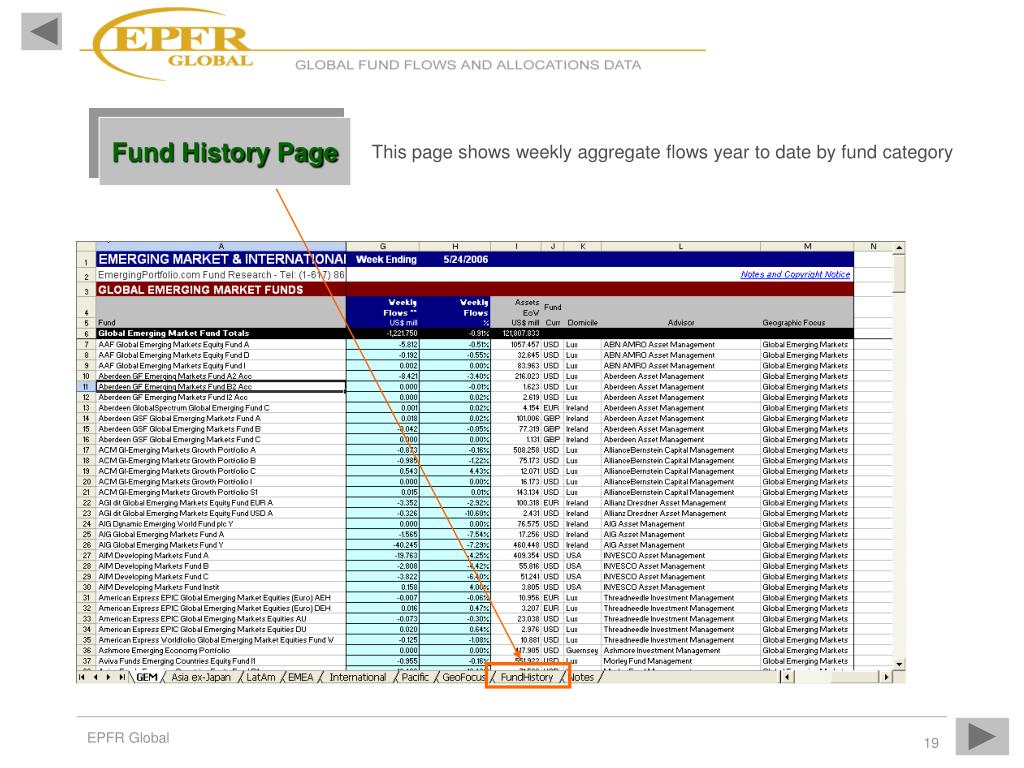Viewport: 1024px width, 768px height.
Task: Click the Advisor column heading
Action: pos(680,323)
